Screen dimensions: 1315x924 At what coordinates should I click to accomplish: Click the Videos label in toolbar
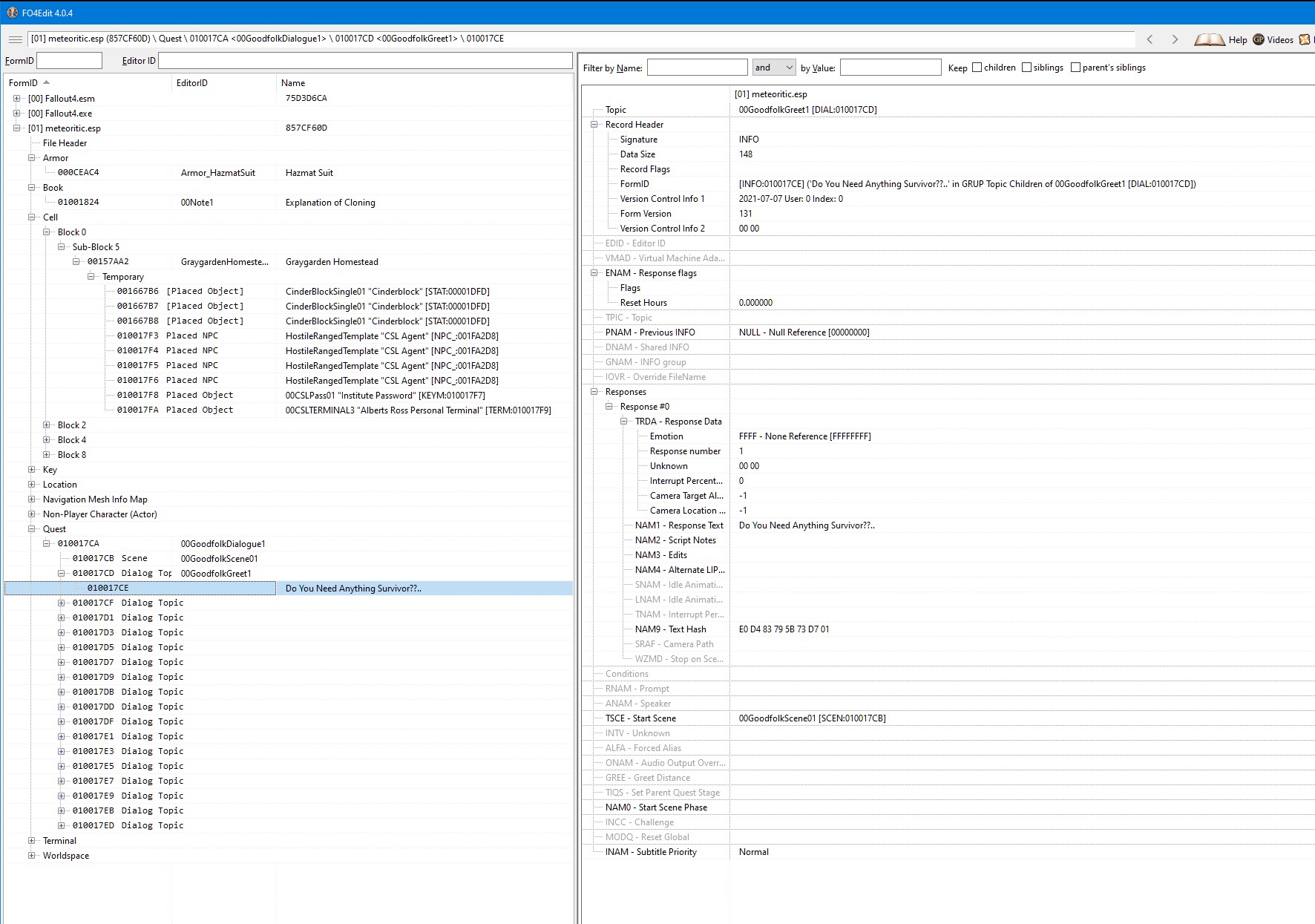pos(1280,40)
